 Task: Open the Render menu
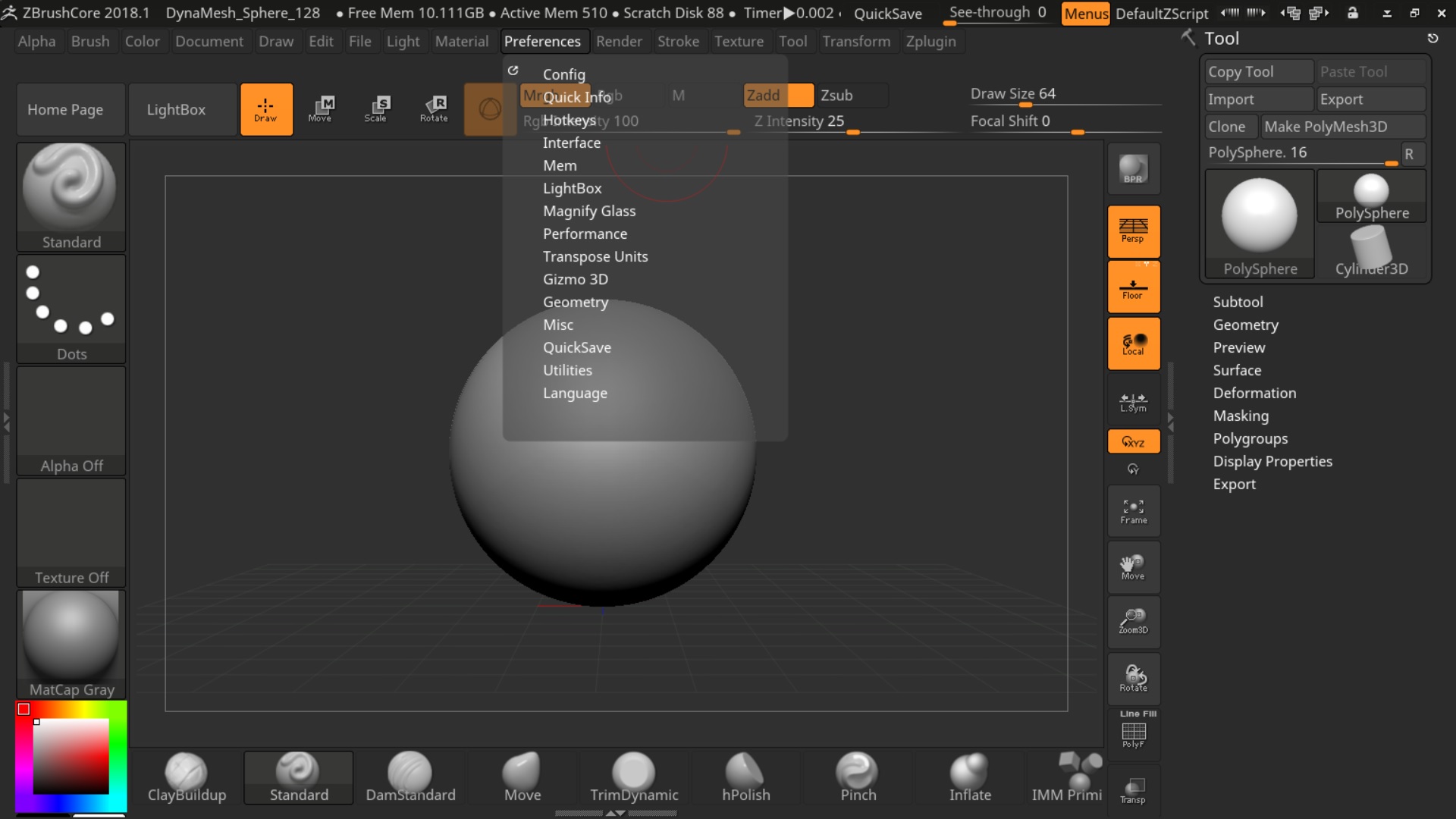pos(619,42)
